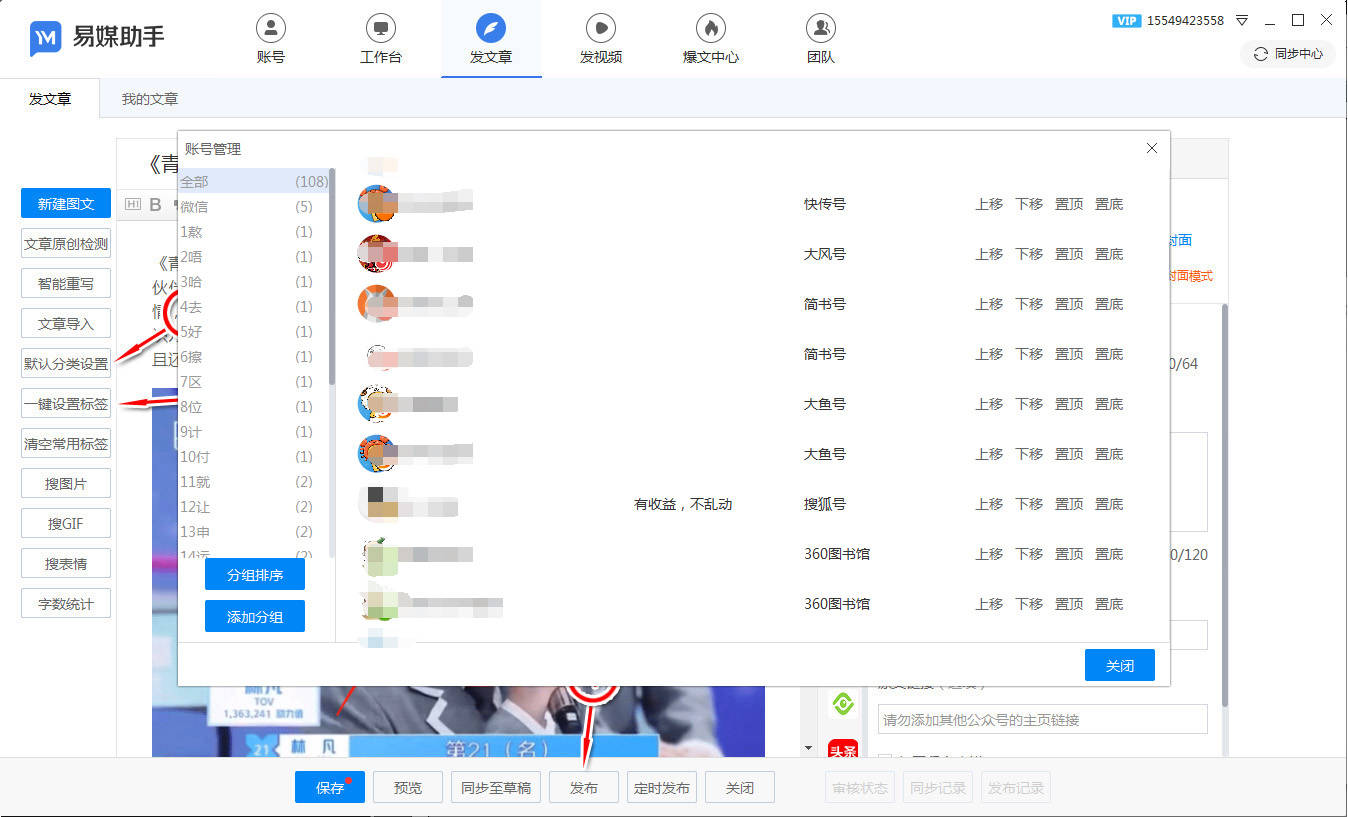The width and height of the screenshot is (1348, 817).
Task: Switch to the 发文章 sub-tab
Action: coord(50,99)
